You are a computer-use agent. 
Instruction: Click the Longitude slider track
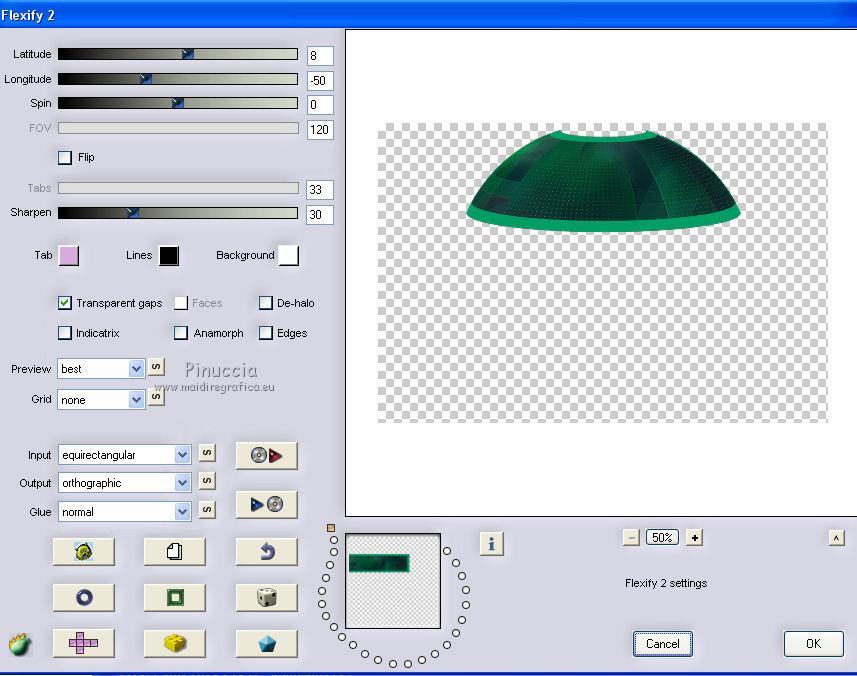[x=178, y=79]
